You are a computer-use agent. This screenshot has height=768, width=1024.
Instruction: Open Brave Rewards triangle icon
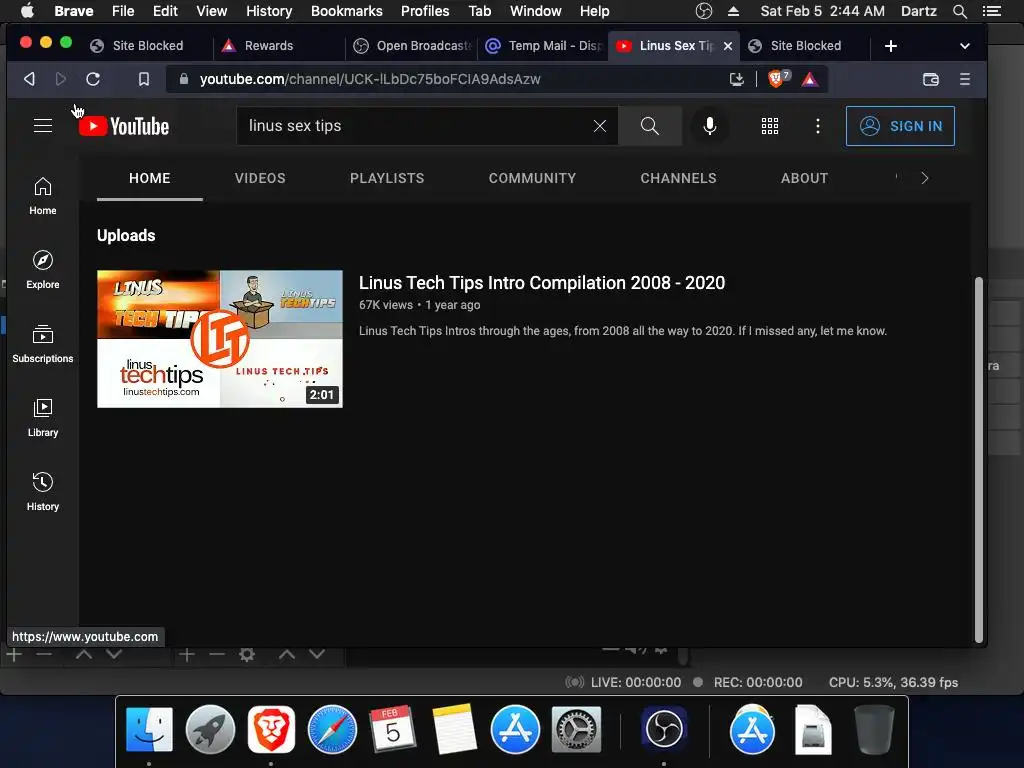[810, 79]
